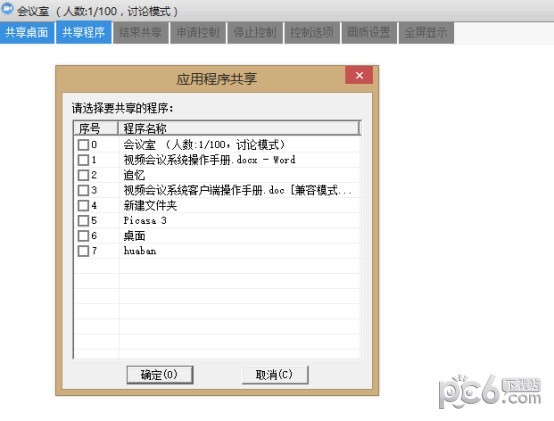This screenshot has height=421, width=554.
Task: Select the 共享程序 toolbar button
Action: [84, 32]
